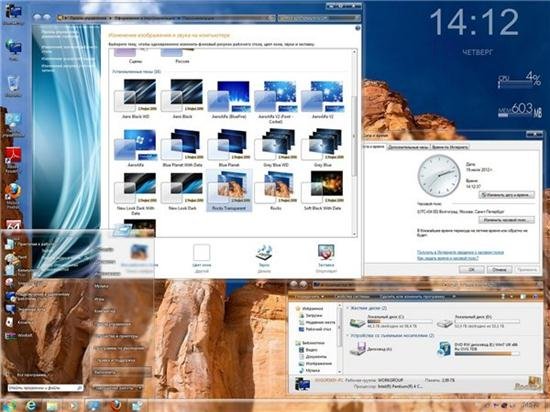Open the Network desktop icon
Viewport: 550px width, 412px height.
pyautogui.click(x=13, y=50)
